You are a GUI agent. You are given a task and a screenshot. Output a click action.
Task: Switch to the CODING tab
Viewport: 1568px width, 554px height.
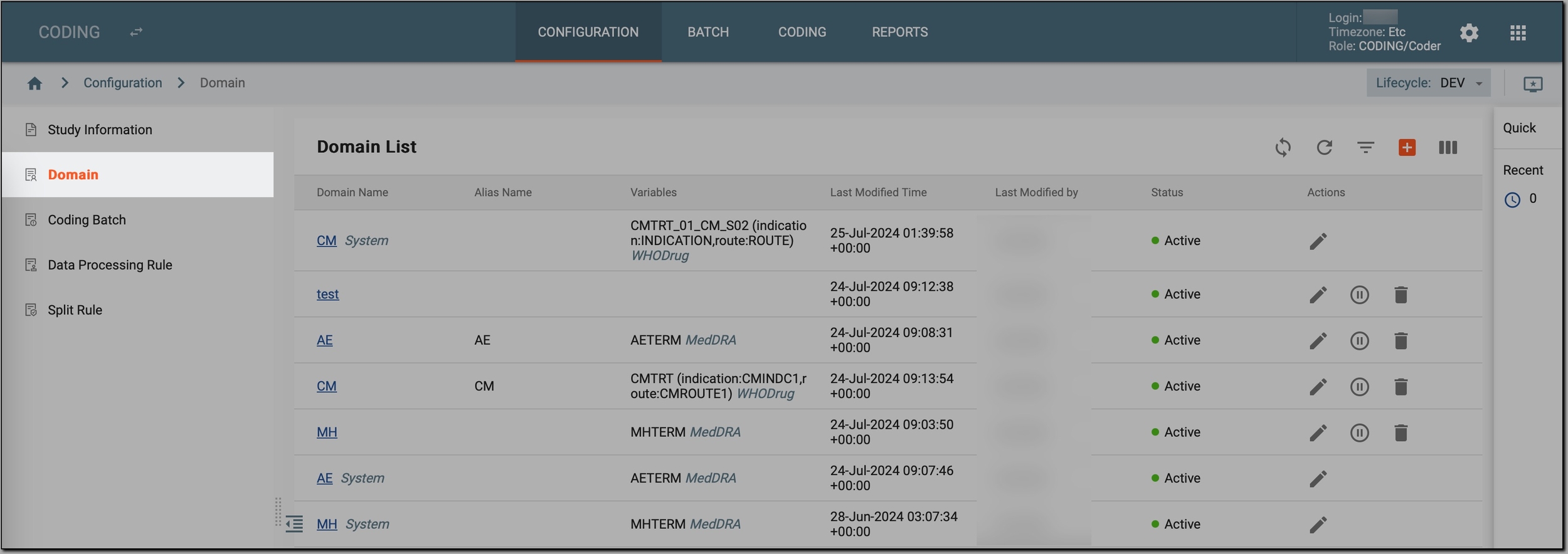pyautogui.click(x=802, y=32)
